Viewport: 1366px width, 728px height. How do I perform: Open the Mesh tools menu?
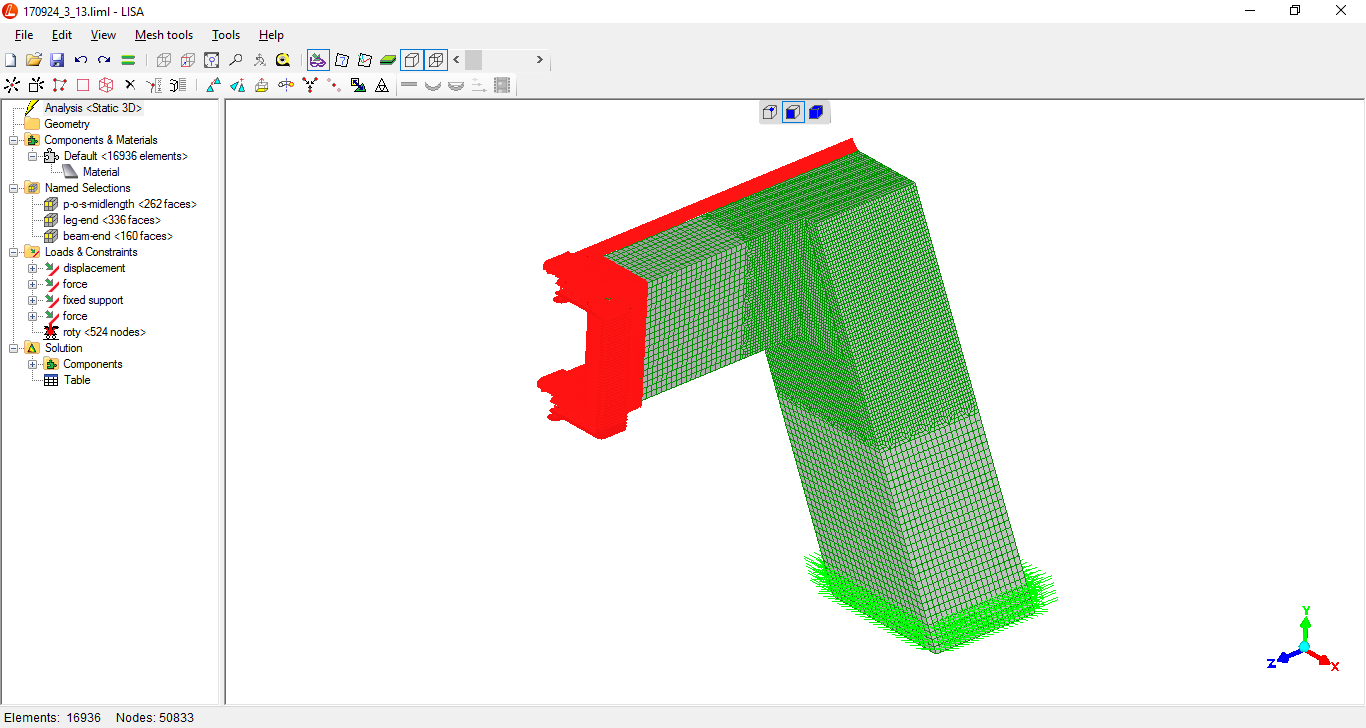click(164, 35)
